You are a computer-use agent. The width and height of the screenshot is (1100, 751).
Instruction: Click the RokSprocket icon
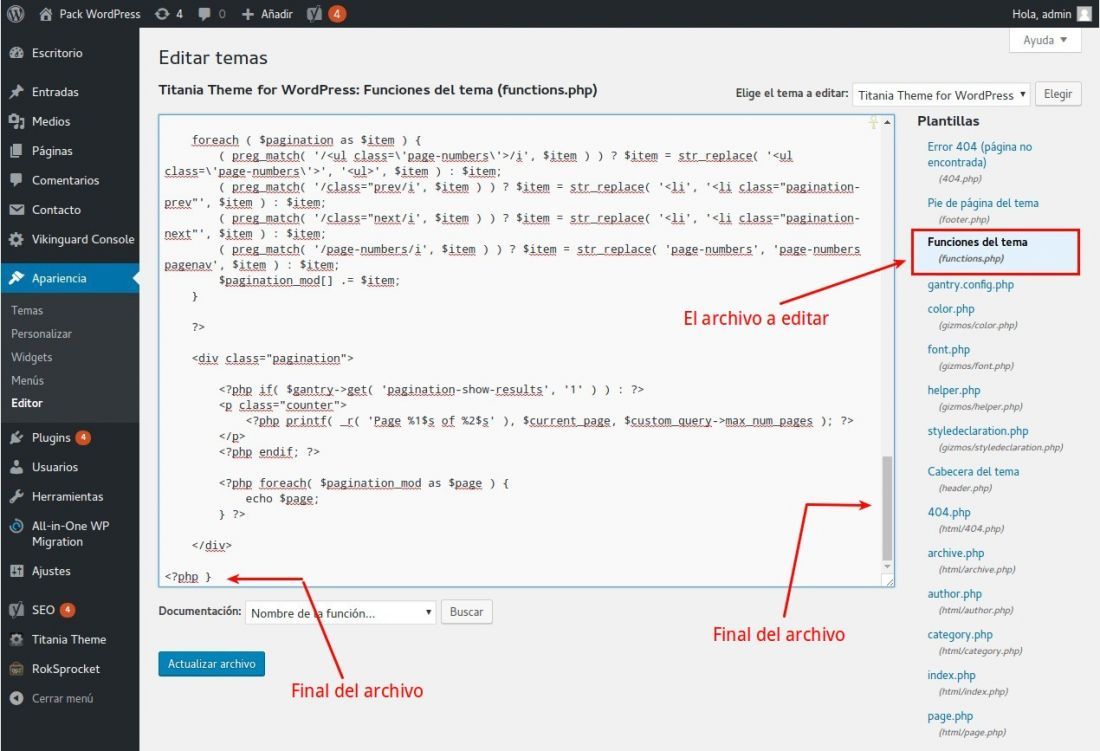pos(17,669)
